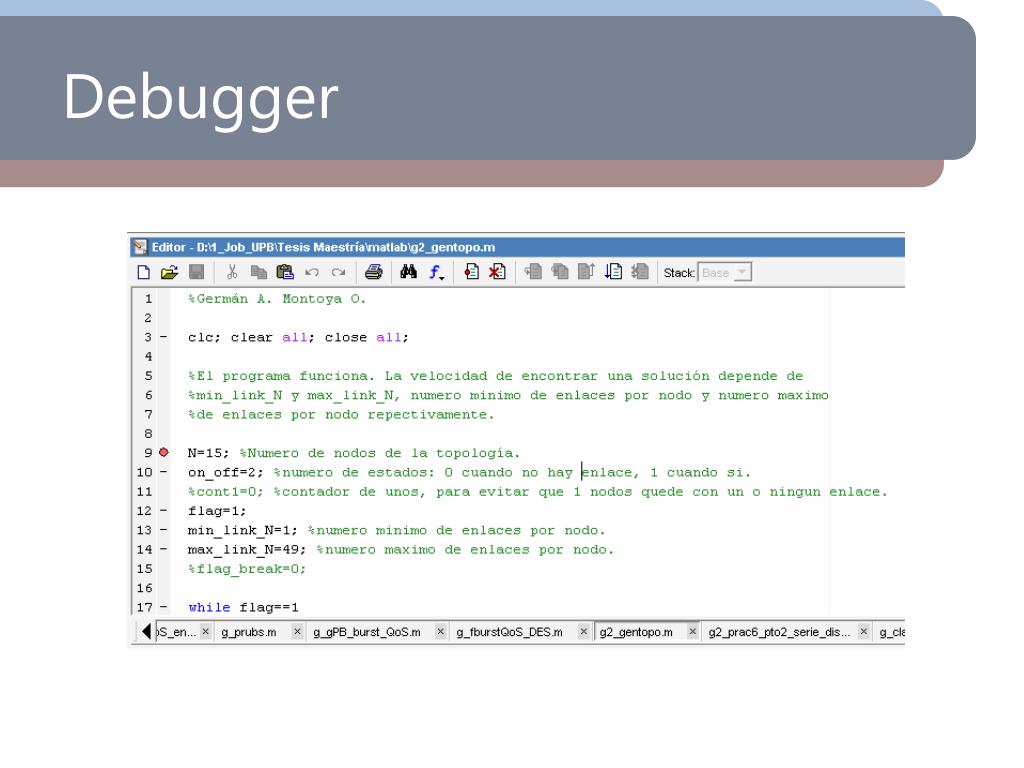Close the g_gPB_burst_QoS.m tab

point(440,632)
